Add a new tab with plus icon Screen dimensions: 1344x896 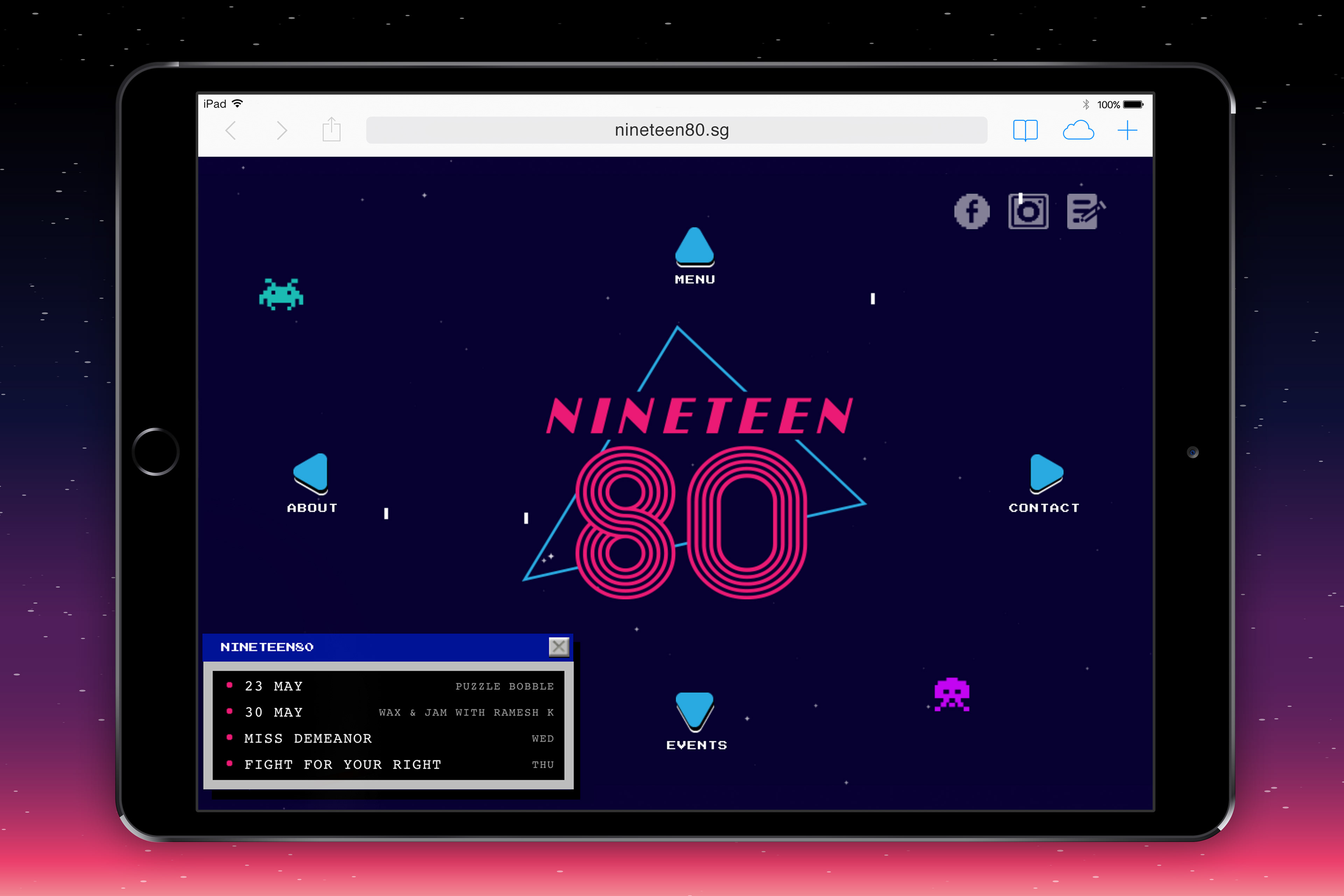point(1127,130)
